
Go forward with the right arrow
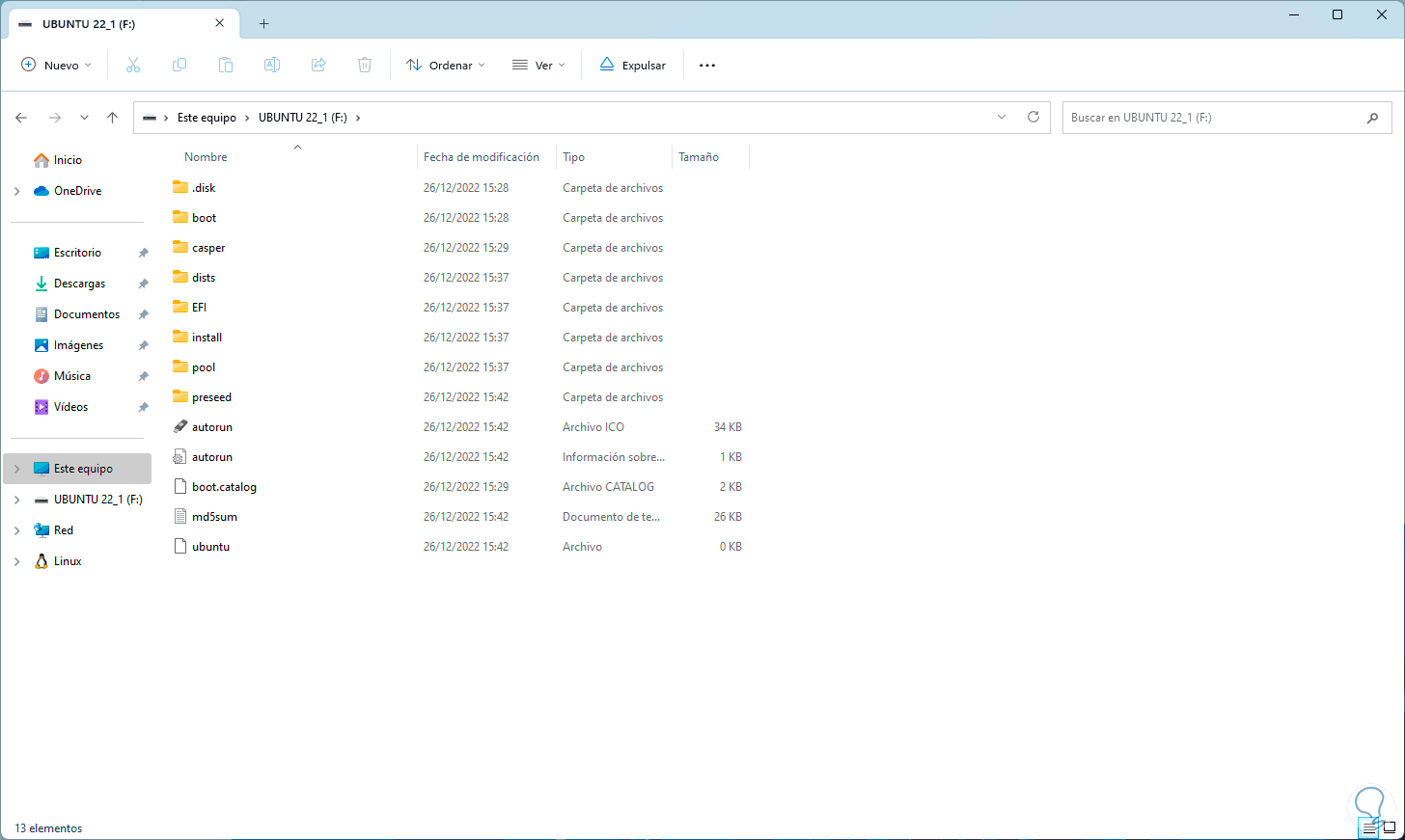pos(55,118)
